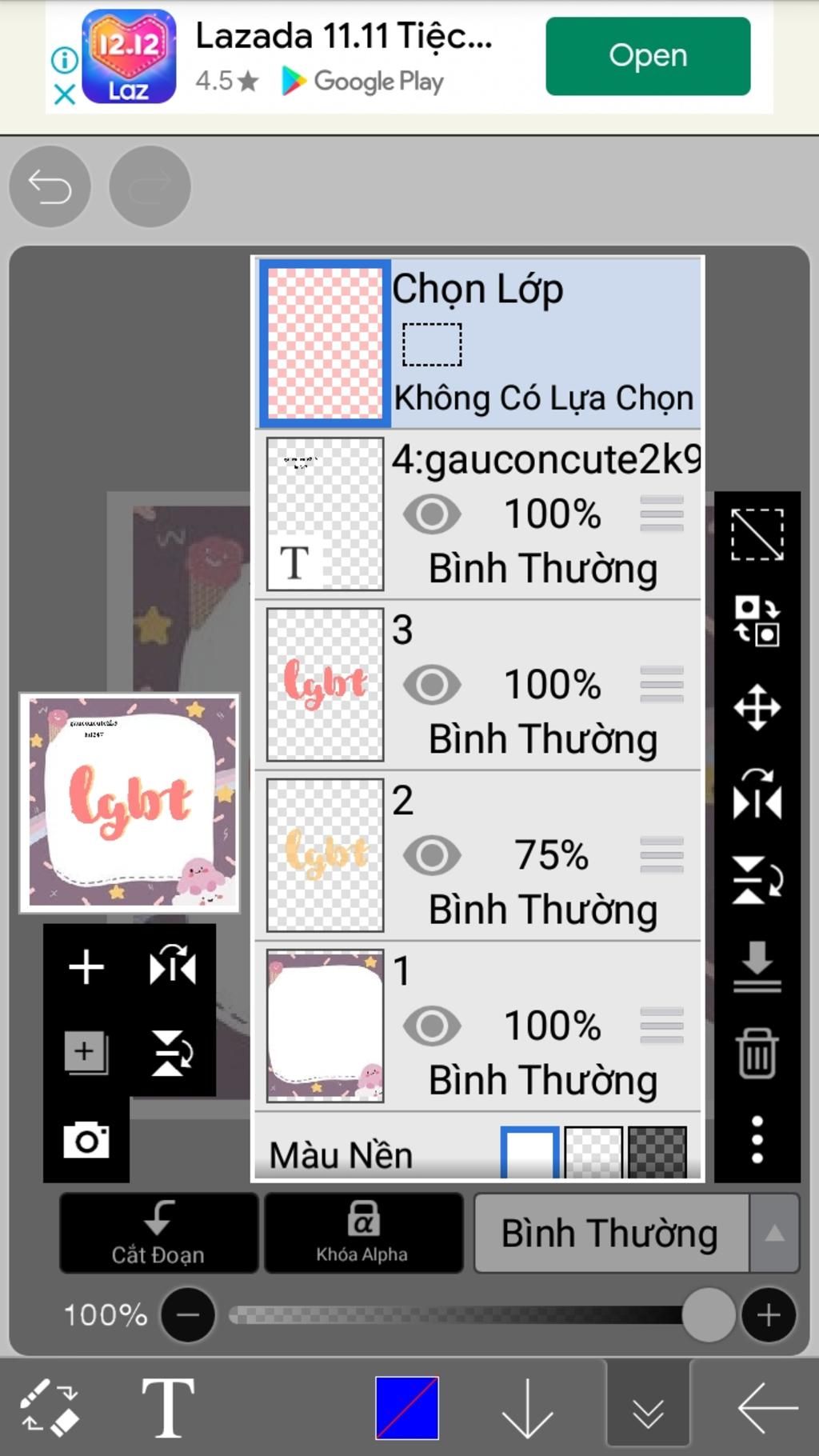This screenshot has height=1456, width=819.
Task: Open the Lazada ad with Open button
Action: coord(648,56)
